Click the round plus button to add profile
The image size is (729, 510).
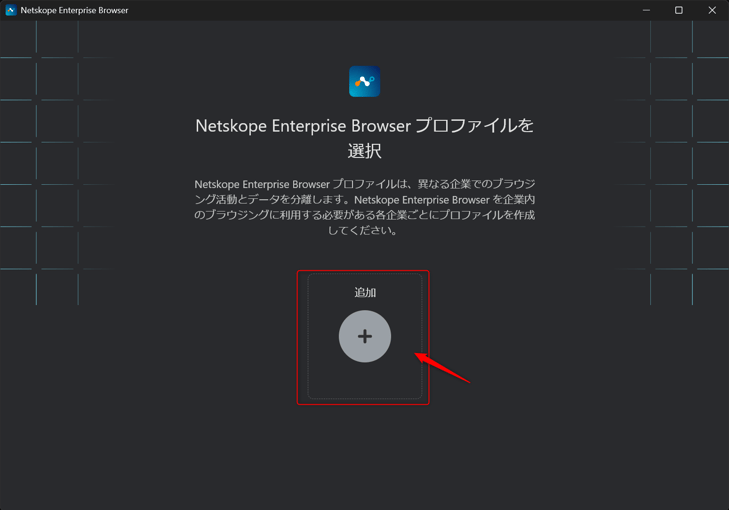(364, 336)
